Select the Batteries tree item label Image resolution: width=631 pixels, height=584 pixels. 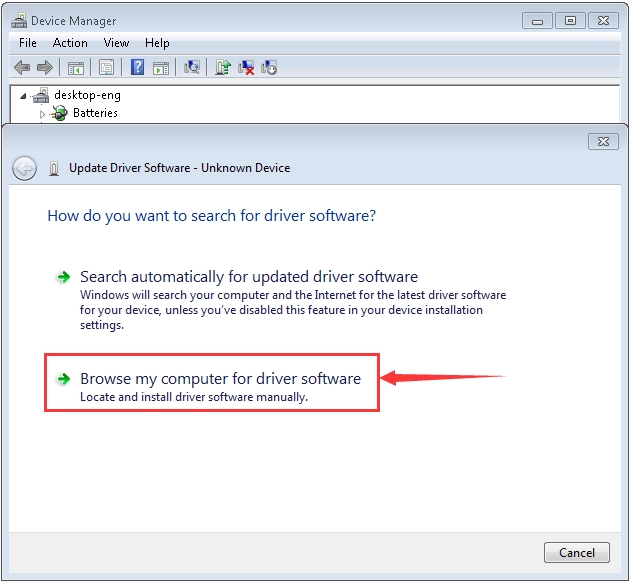point(95,113)
